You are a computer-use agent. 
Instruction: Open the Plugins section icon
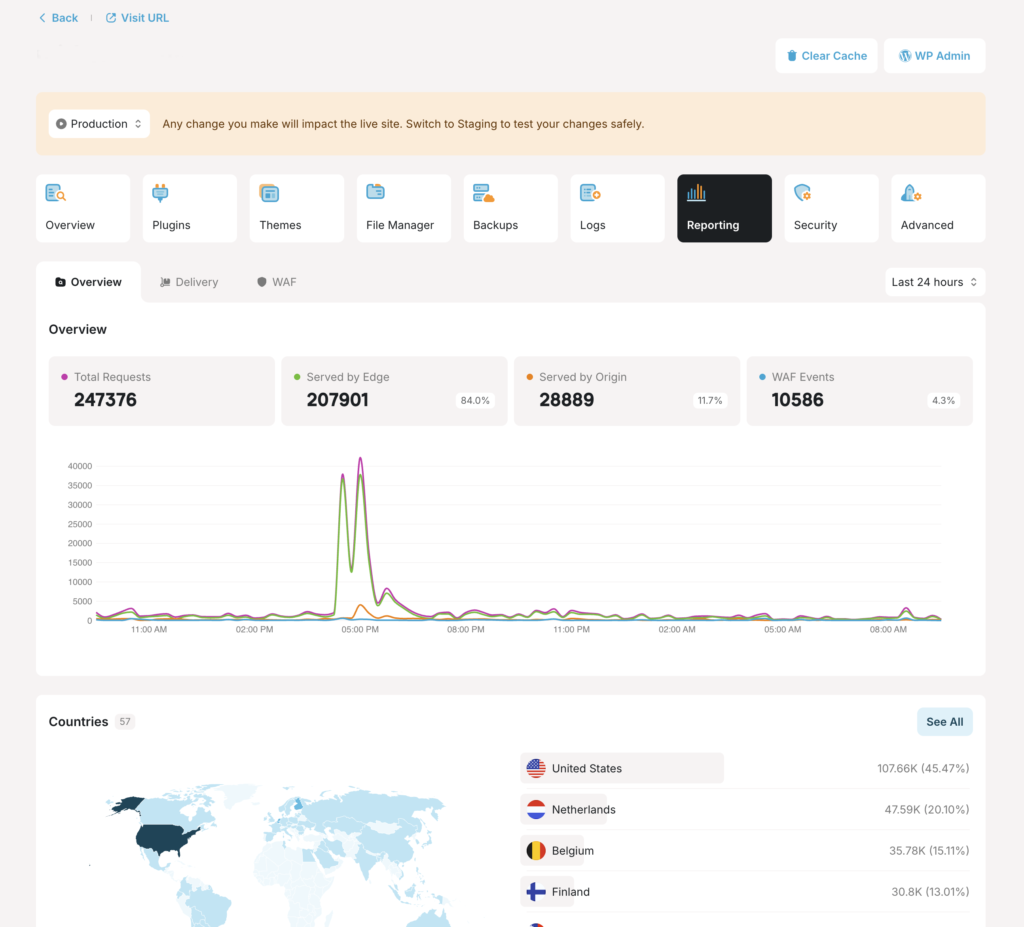[160, 193]
